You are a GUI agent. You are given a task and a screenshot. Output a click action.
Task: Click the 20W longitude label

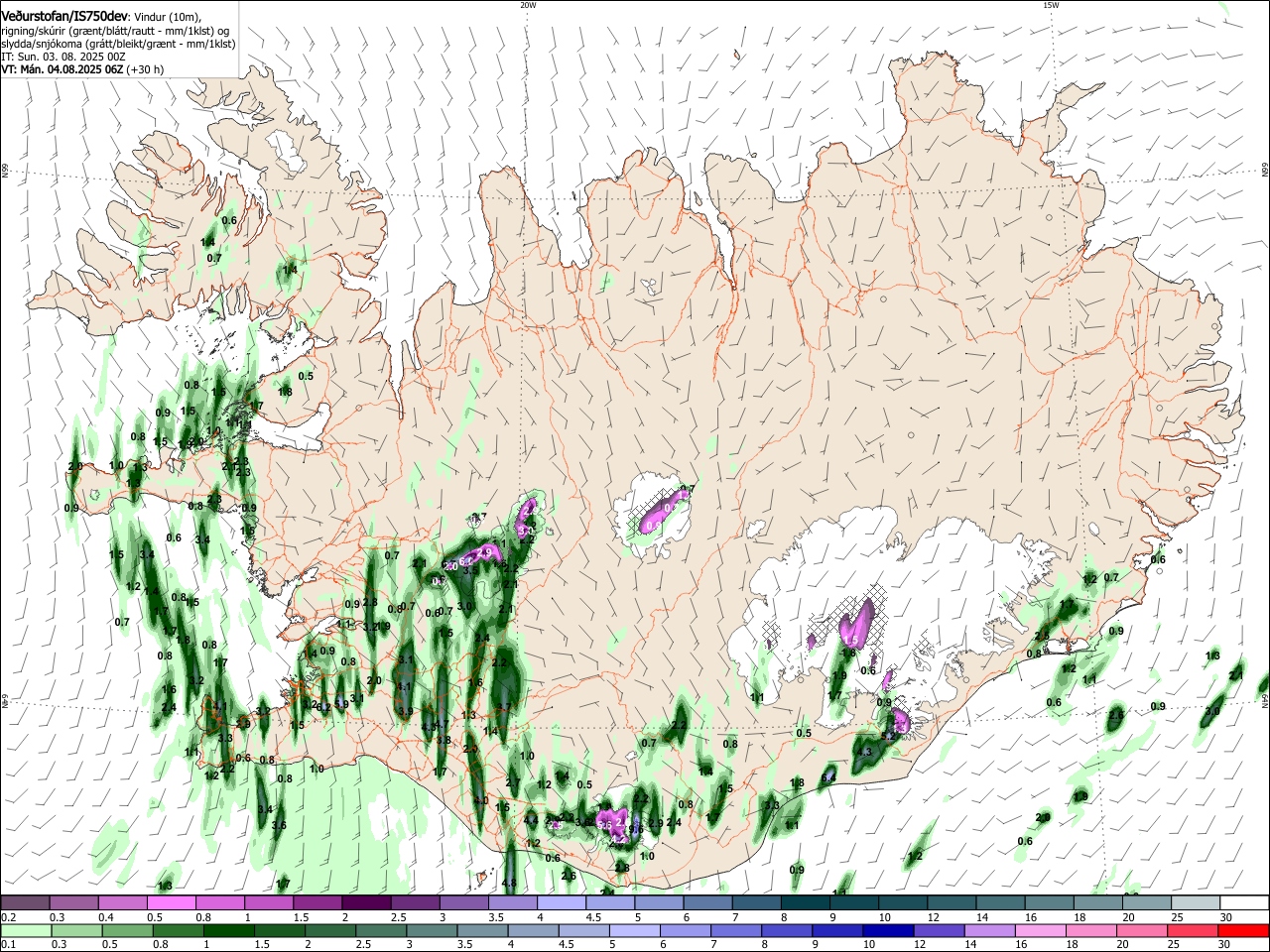point(528,5)
